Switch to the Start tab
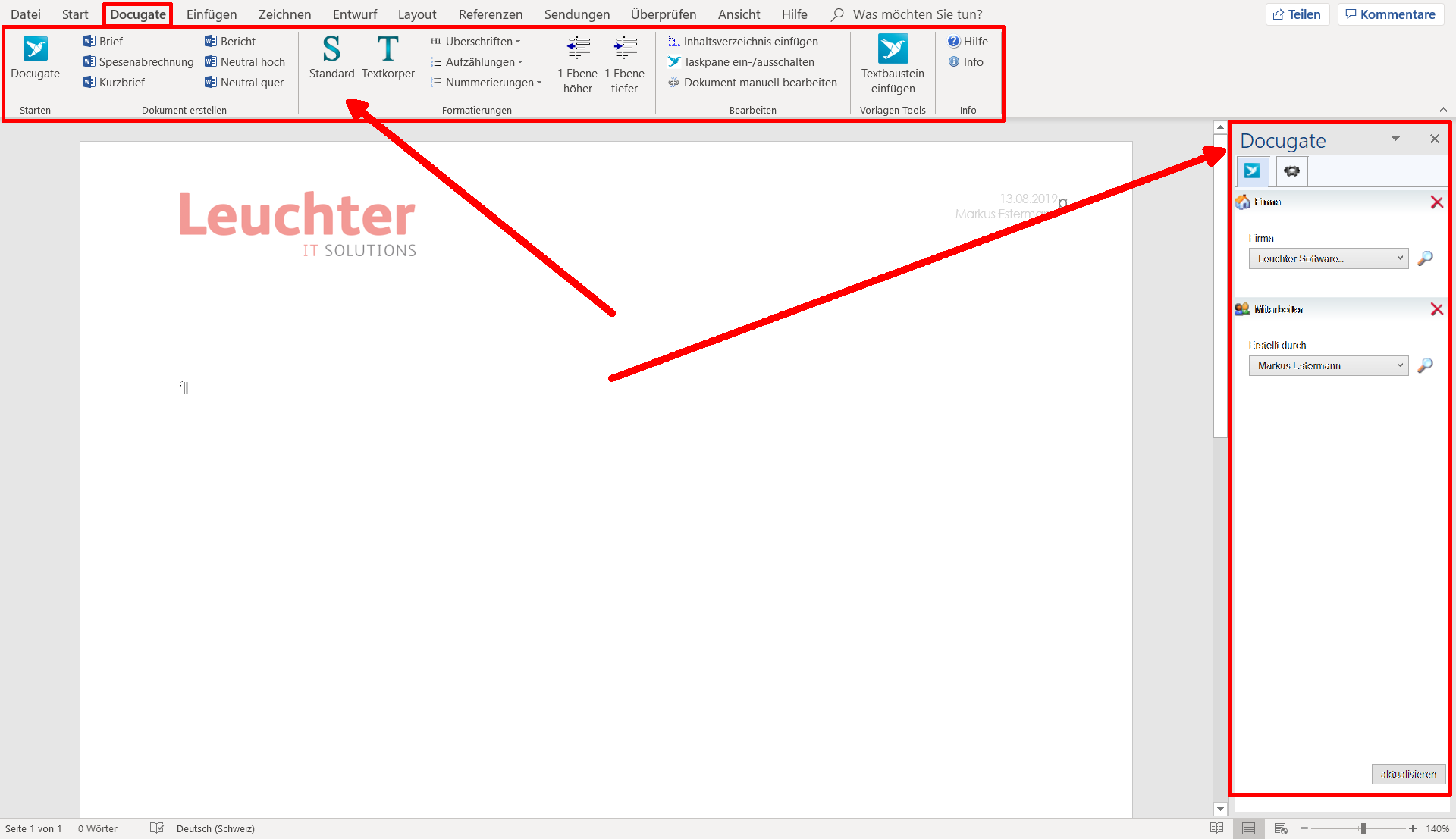 pos(75,14)
